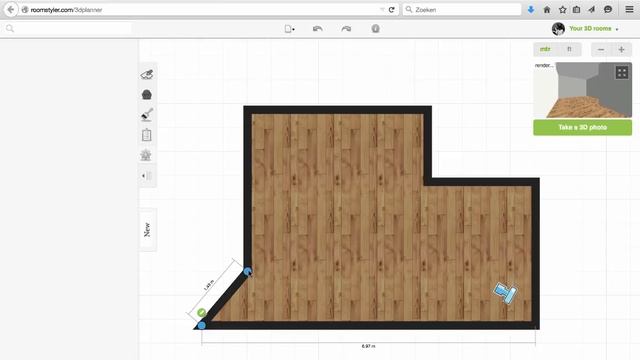
Task: Click the Zoeken browser search box
Action: click(462, 9)
